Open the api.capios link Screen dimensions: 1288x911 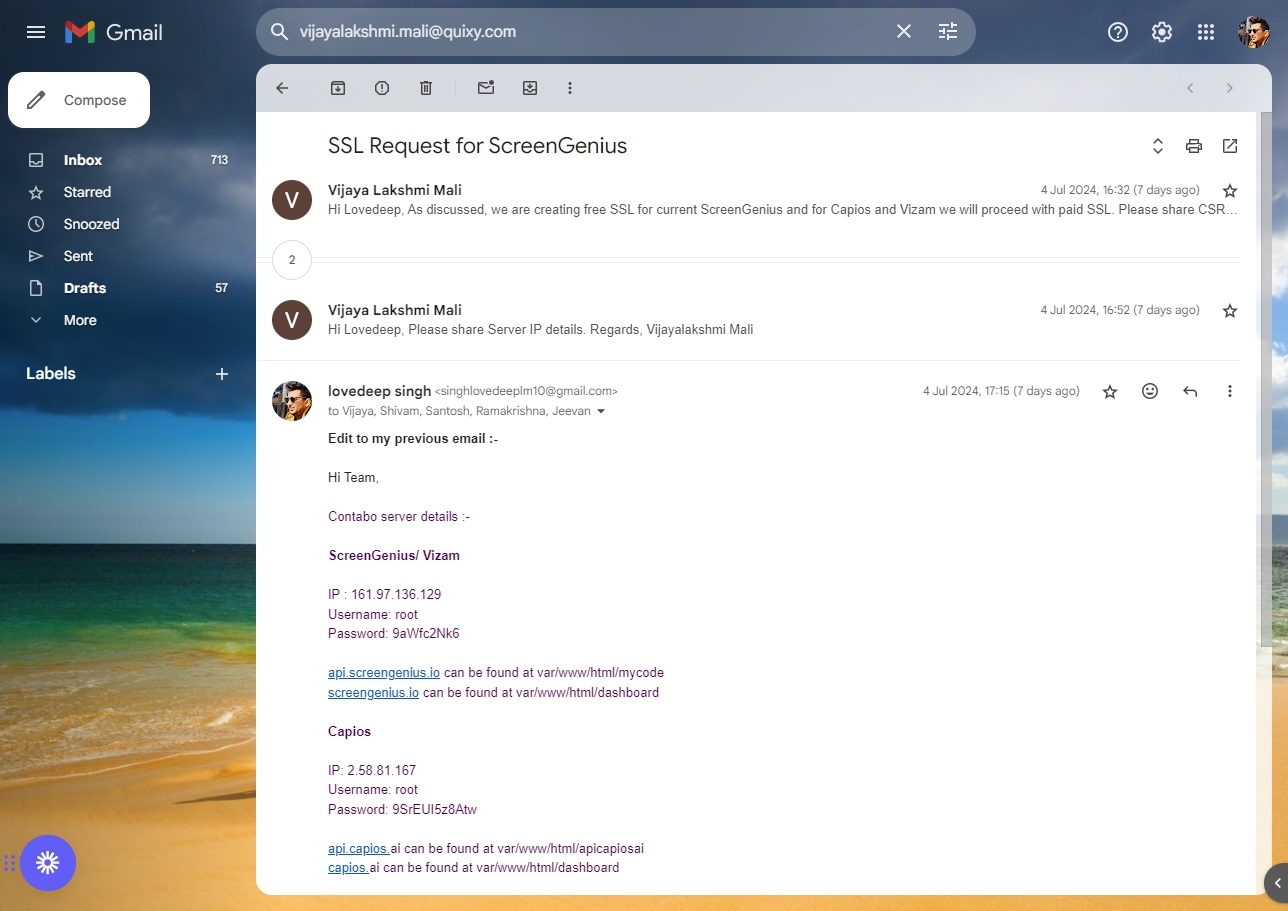point(359,848)
